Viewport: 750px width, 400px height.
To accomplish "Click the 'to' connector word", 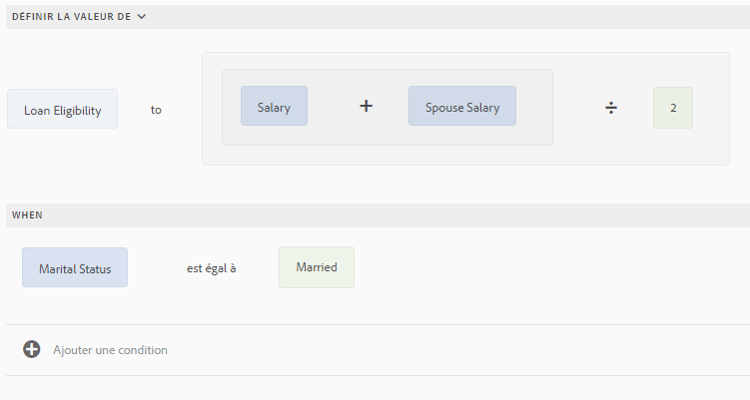I will 156,110.
